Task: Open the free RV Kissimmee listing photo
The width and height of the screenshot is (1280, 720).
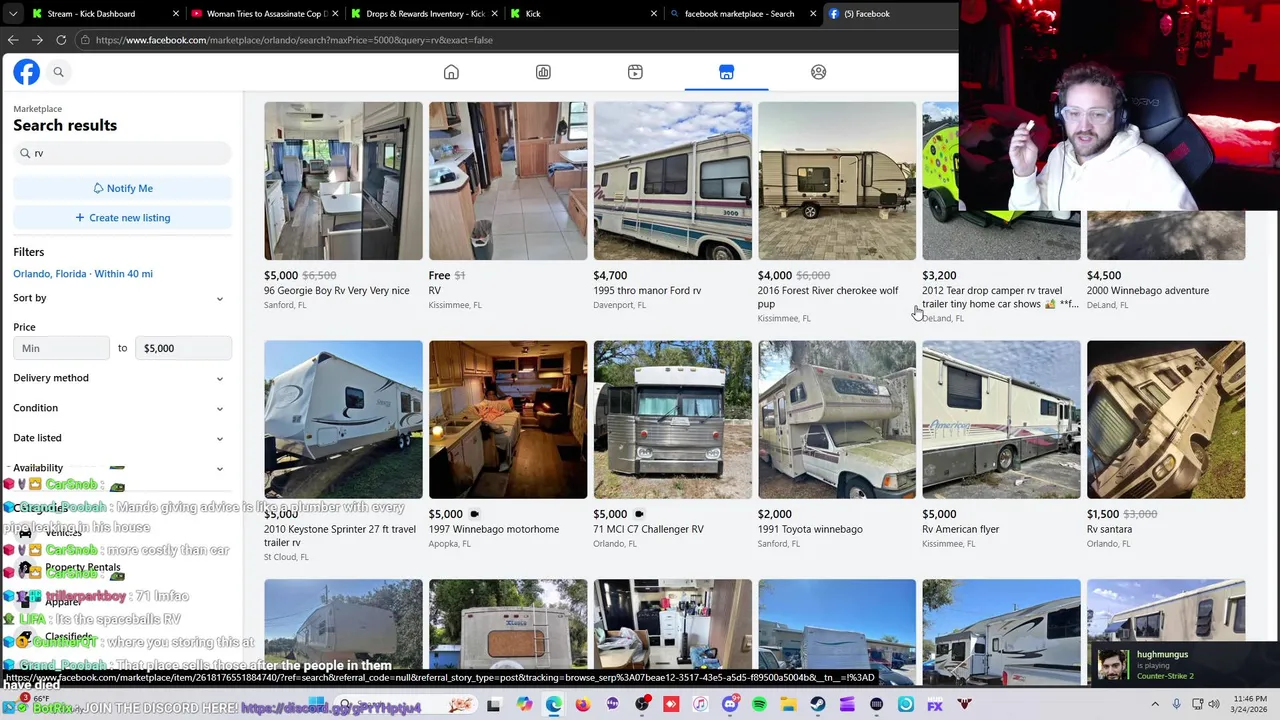Action: tap(508, 181)
